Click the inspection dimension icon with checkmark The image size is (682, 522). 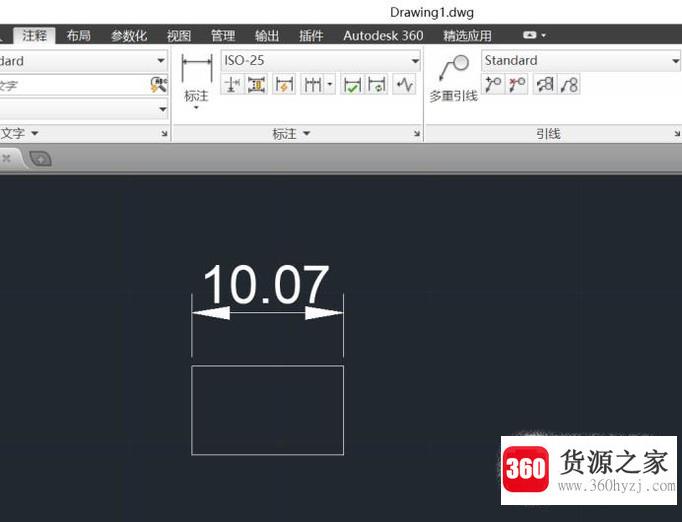(x=351, y=84)
